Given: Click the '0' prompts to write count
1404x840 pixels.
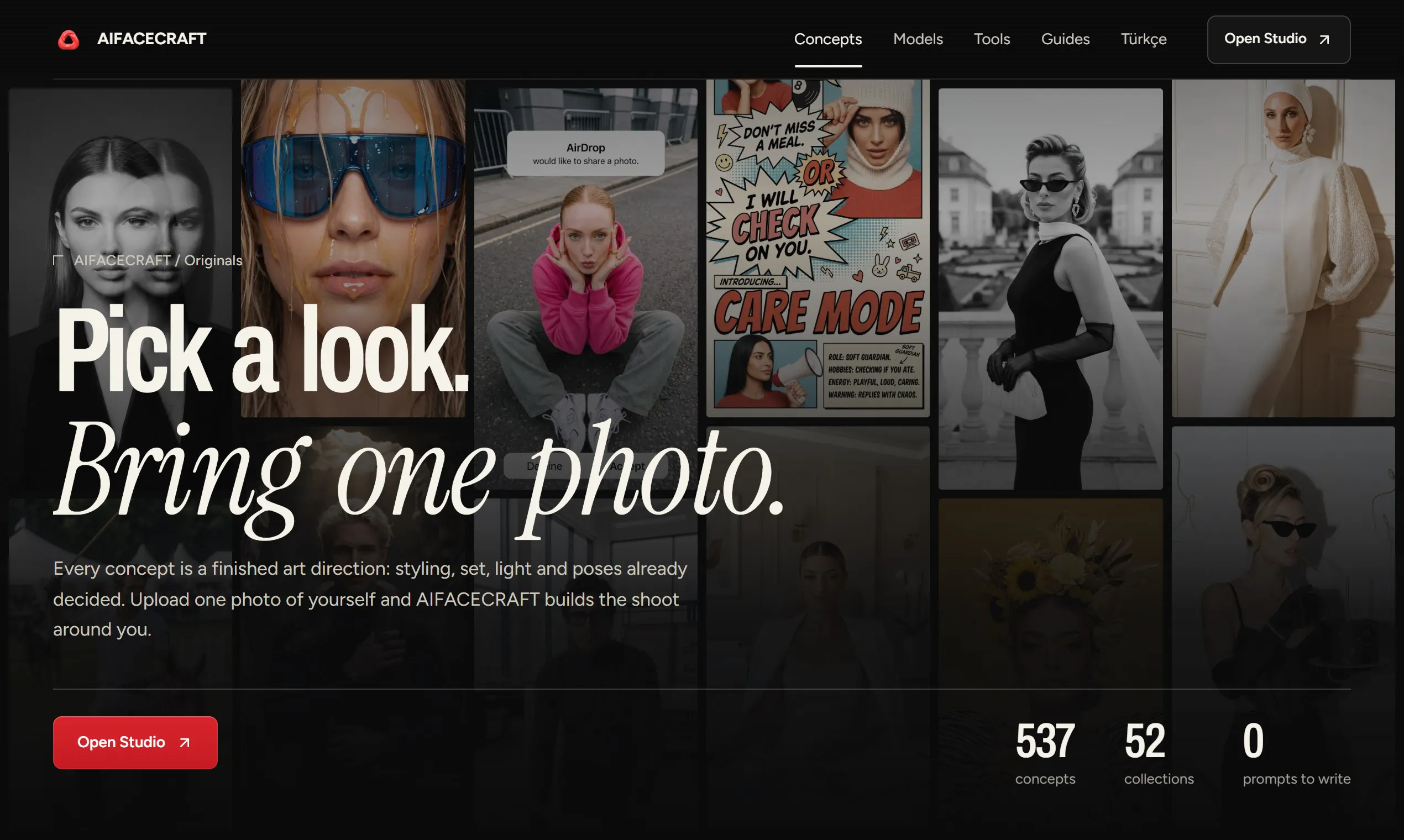Looking at the screenshot, I should 1253,741.
